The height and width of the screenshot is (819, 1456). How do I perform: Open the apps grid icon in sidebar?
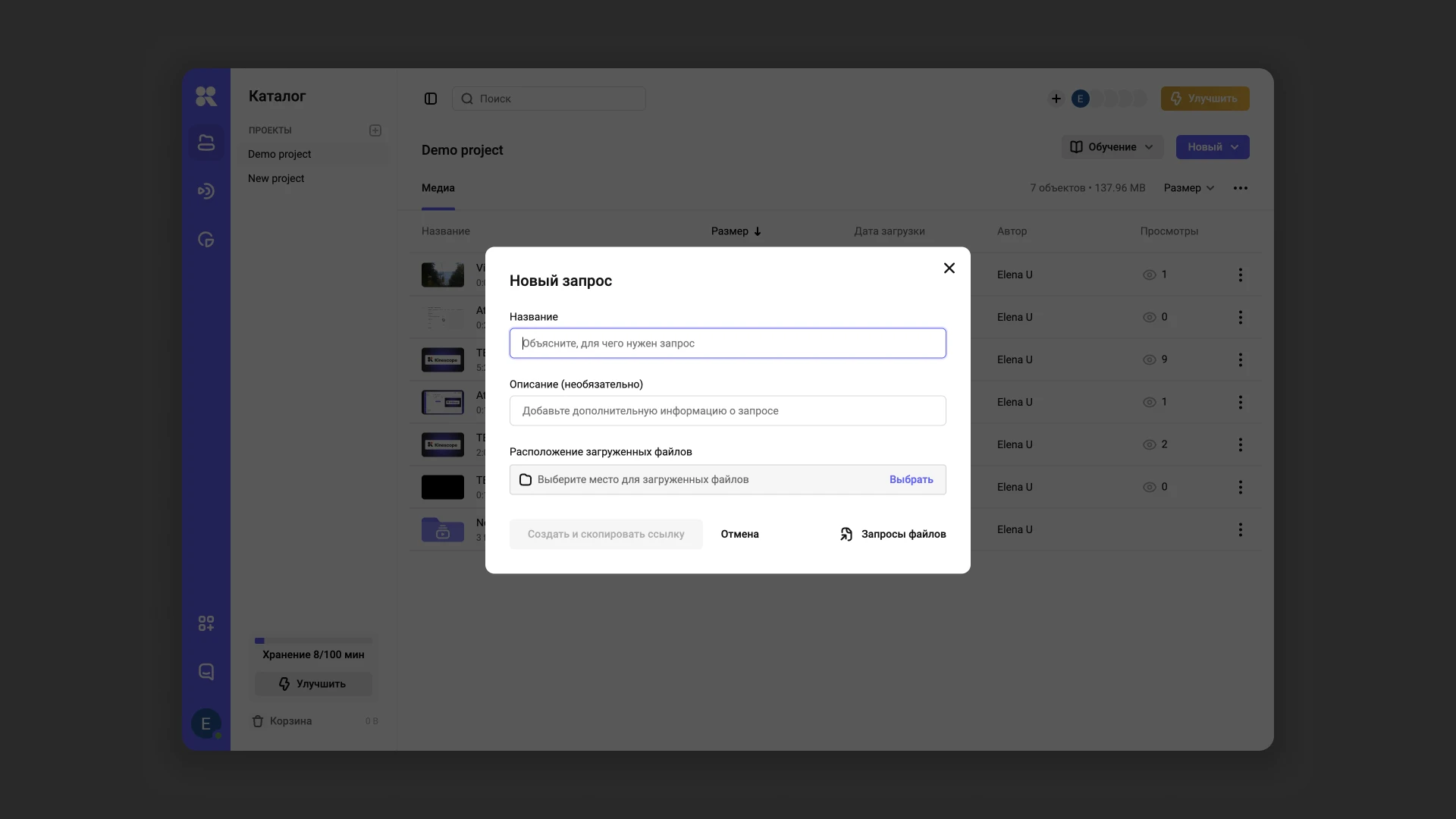(x=206, y=623)
